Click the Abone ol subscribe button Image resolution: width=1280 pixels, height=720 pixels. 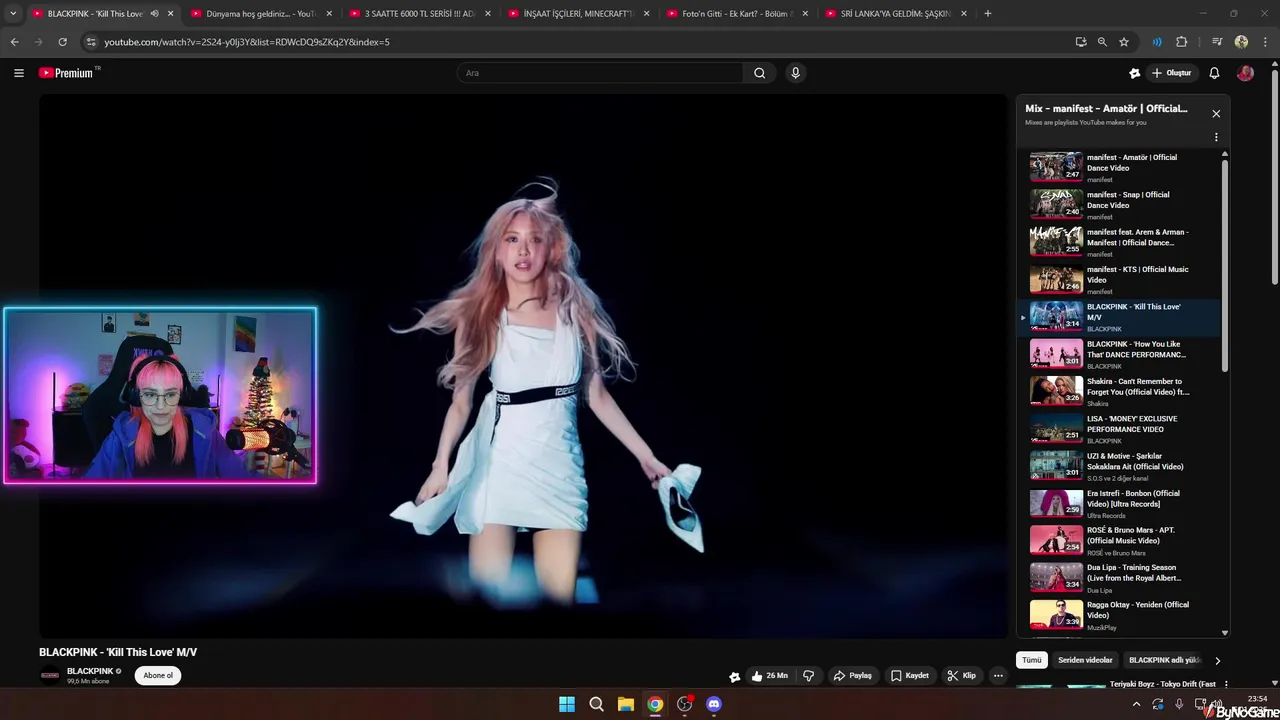click(x=158, y=676)
